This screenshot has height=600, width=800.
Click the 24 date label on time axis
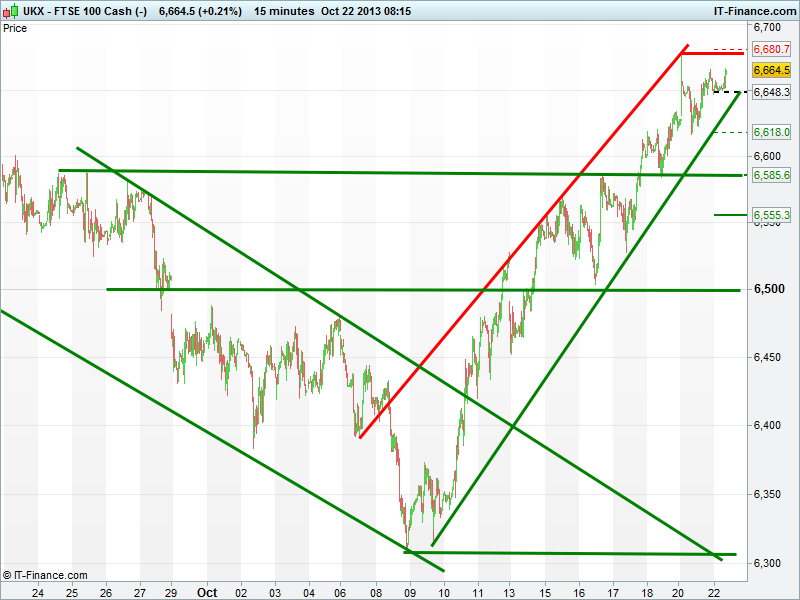(x=38, y=593)
